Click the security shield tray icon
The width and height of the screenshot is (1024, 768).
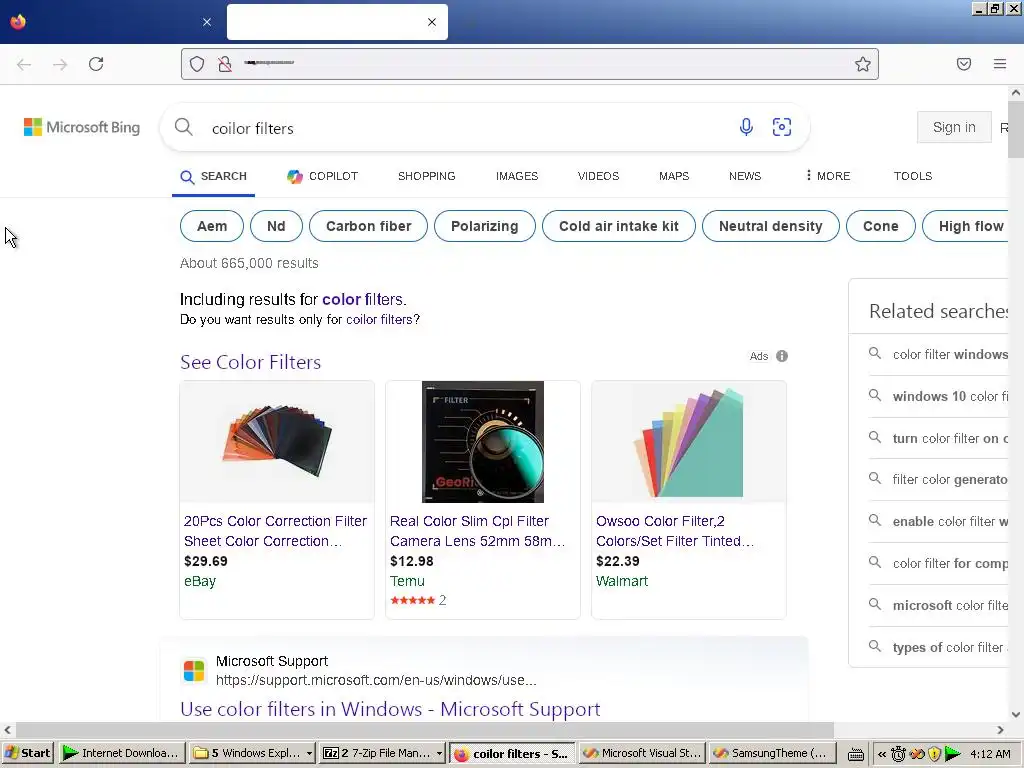coord(935,754)
